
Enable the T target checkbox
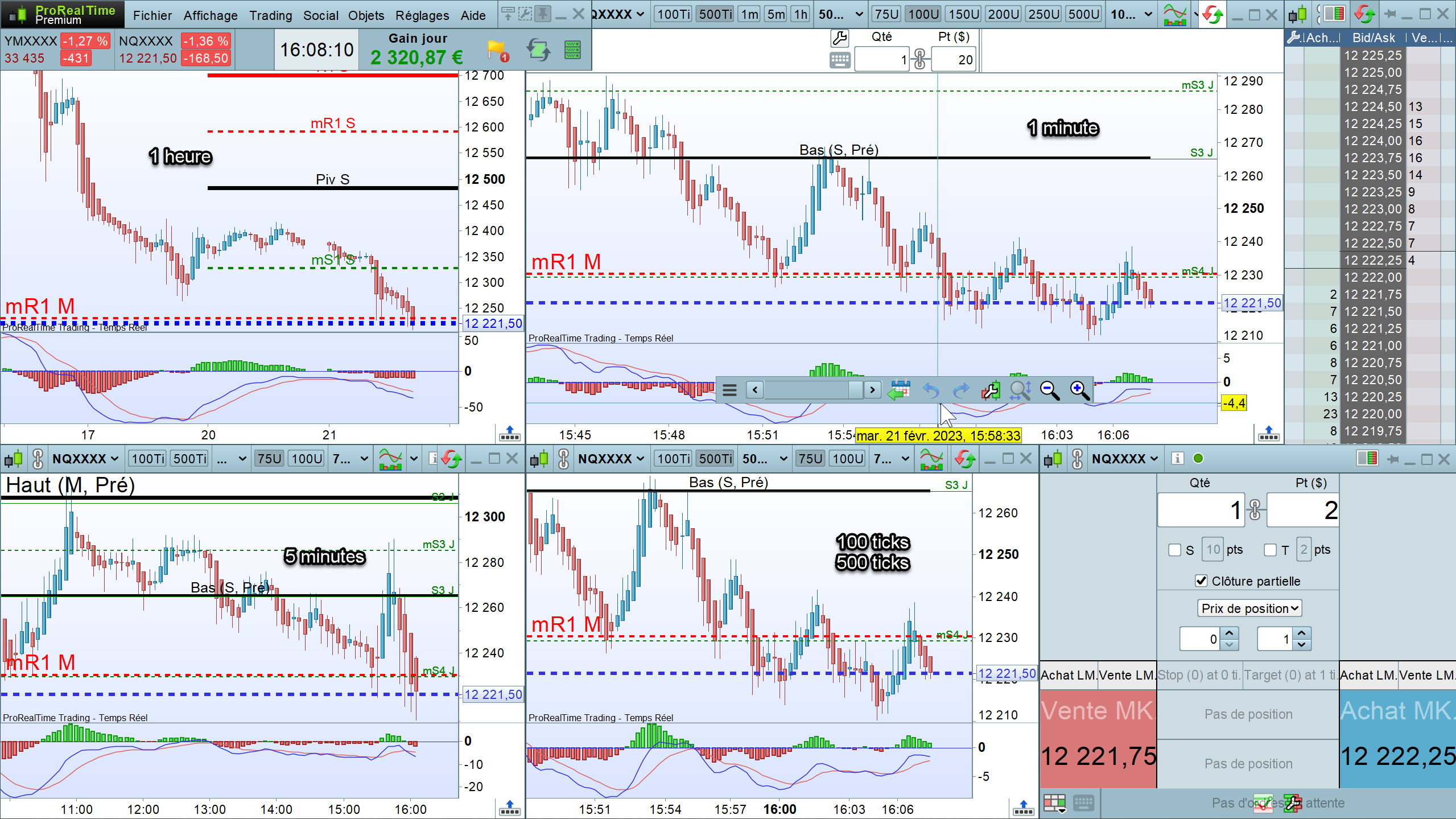pos(1270,550)
